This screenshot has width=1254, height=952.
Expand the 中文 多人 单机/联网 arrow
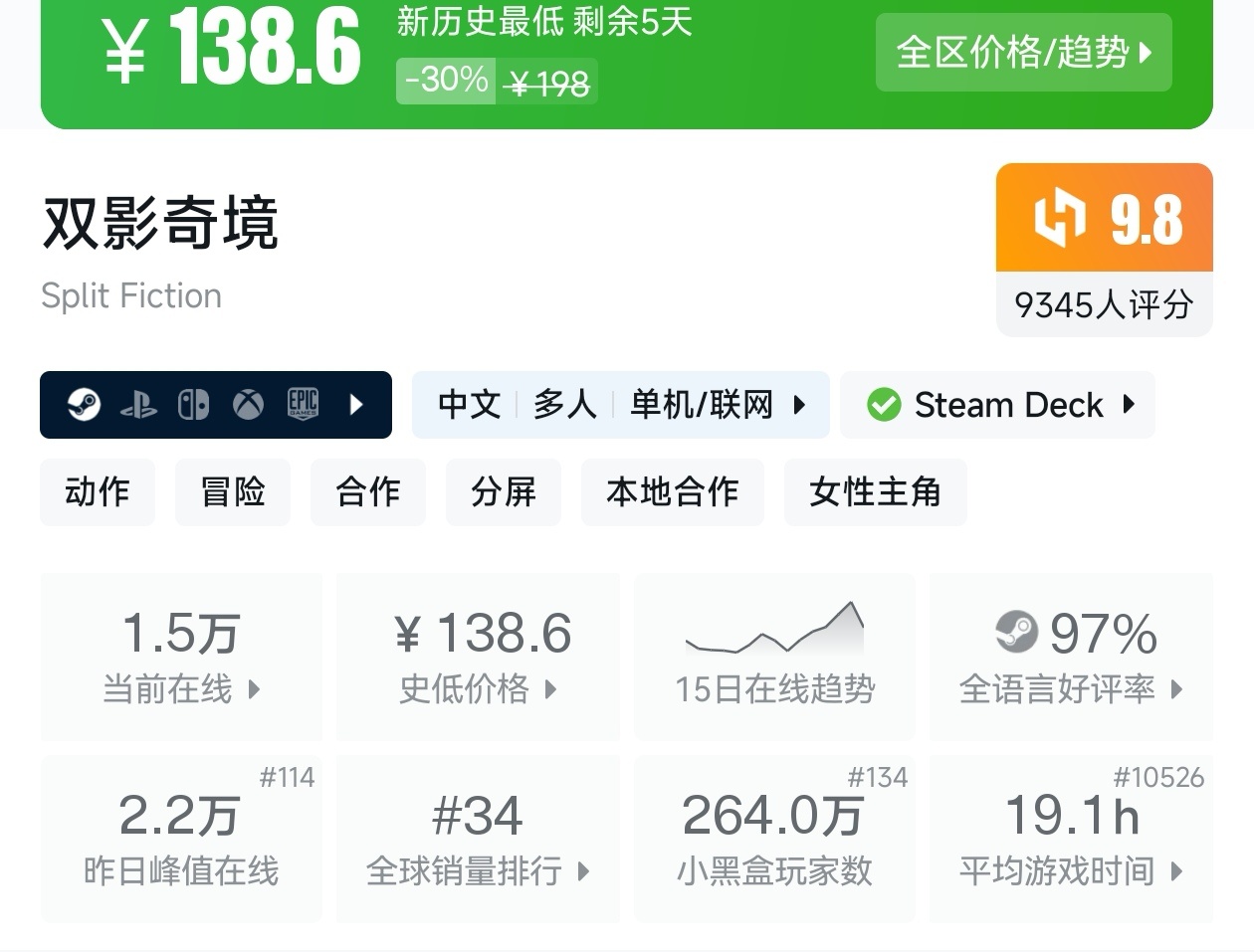click(799, 405)
